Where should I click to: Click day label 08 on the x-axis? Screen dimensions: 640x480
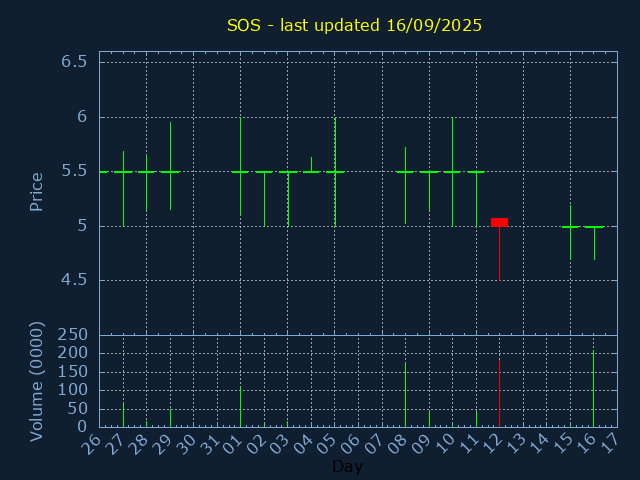coord(397,444)
